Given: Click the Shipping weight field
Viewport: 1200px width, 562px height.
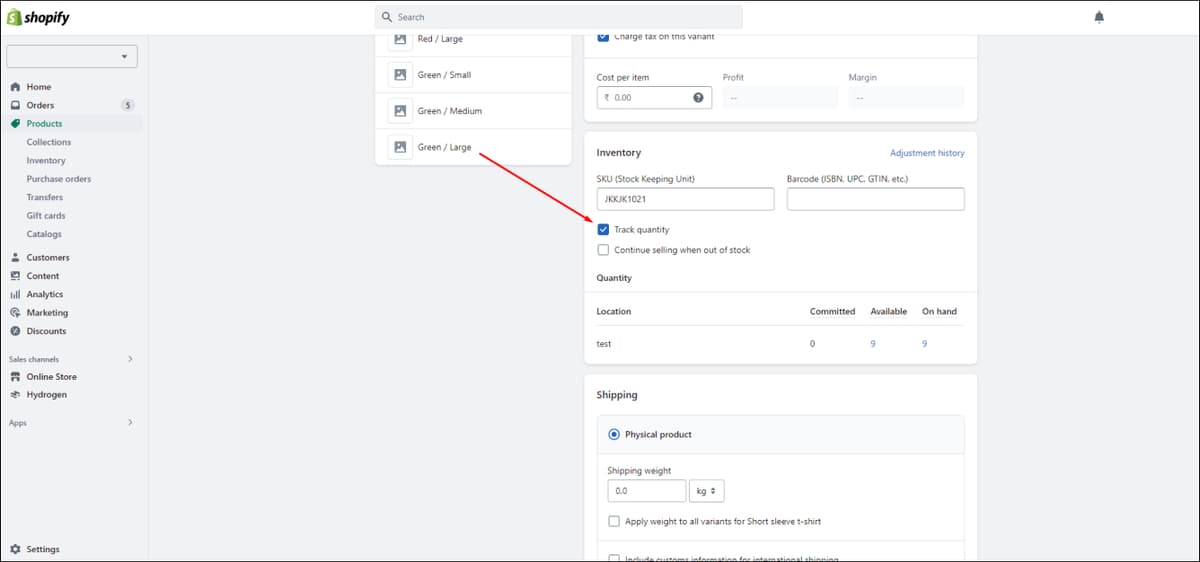Looking at the screenshot, I should (646, 491).
